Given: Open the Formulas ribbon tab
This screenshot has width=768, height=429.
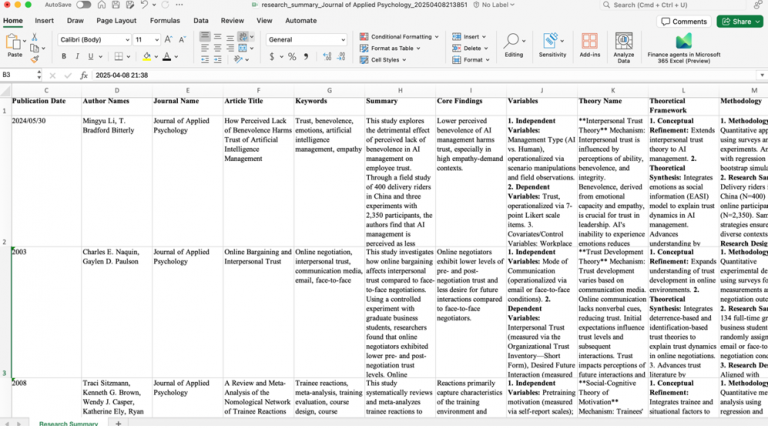Looking at the screenshot, I should point(165,20).
